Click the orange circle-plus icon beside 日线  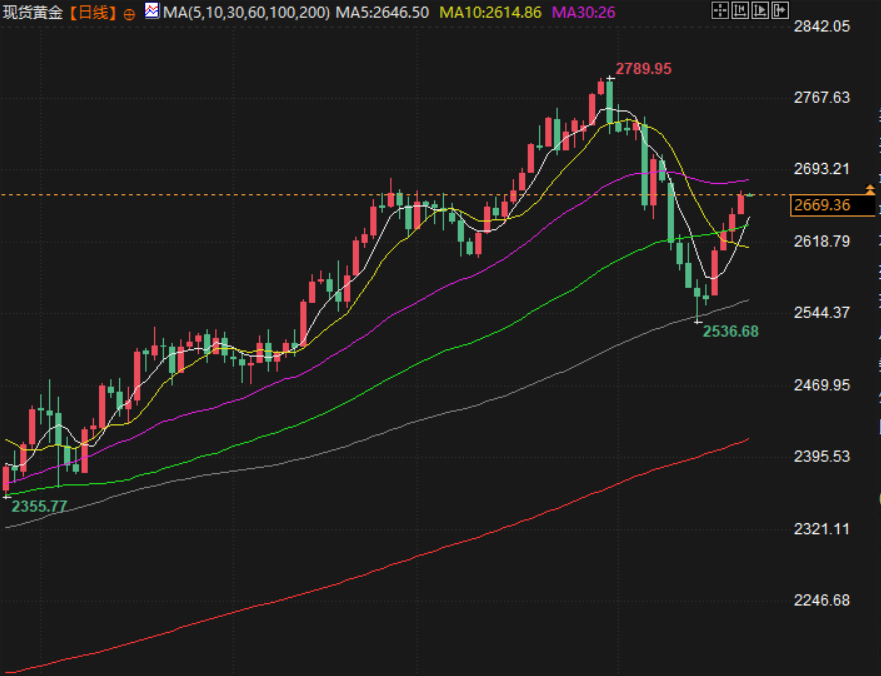[x=129, y=14]
